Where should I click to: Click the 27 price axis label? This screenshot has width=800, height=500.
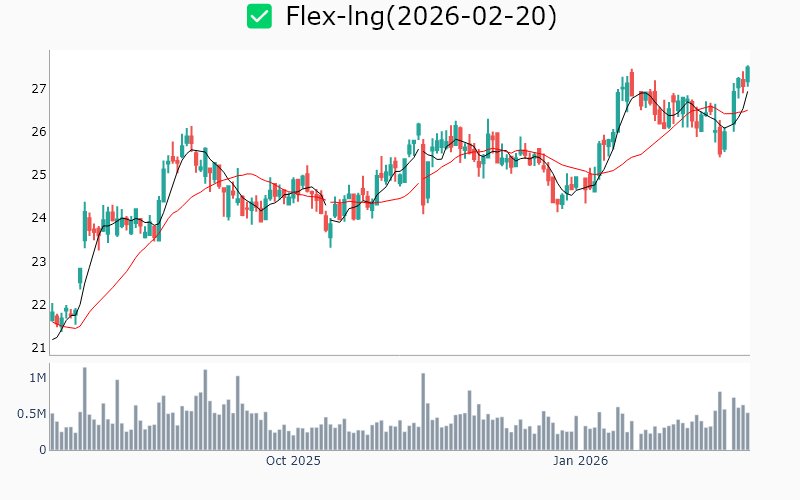click(x=37, y=89)
